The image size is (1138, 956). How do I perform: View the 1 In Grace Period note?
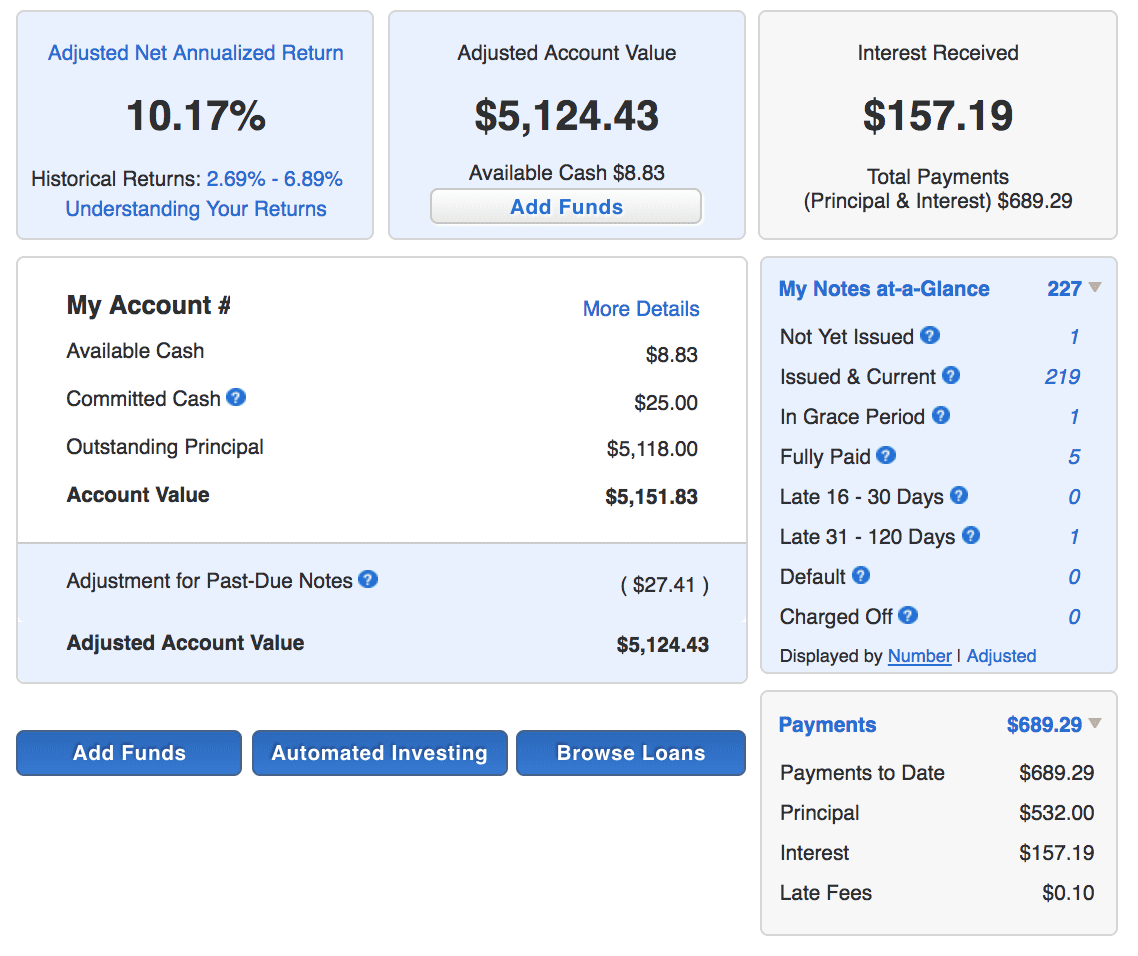click(1074, 417)
